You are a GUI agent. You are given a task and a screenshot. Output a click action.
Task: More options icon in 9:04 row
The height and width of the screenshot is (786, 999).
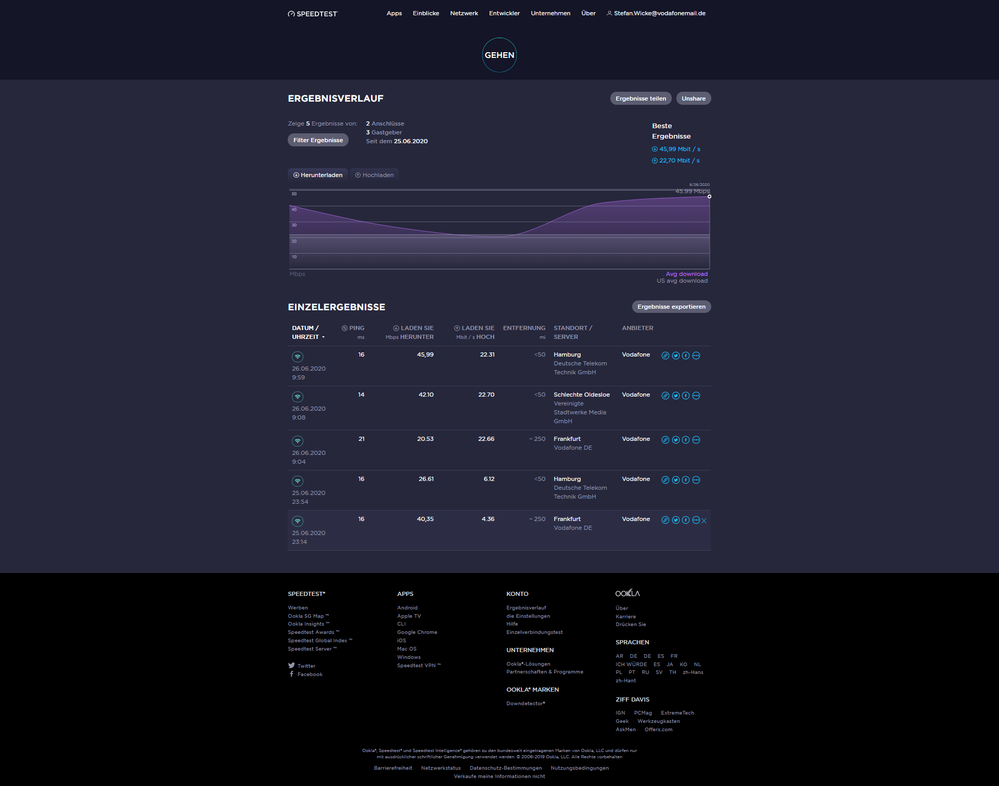696,439
